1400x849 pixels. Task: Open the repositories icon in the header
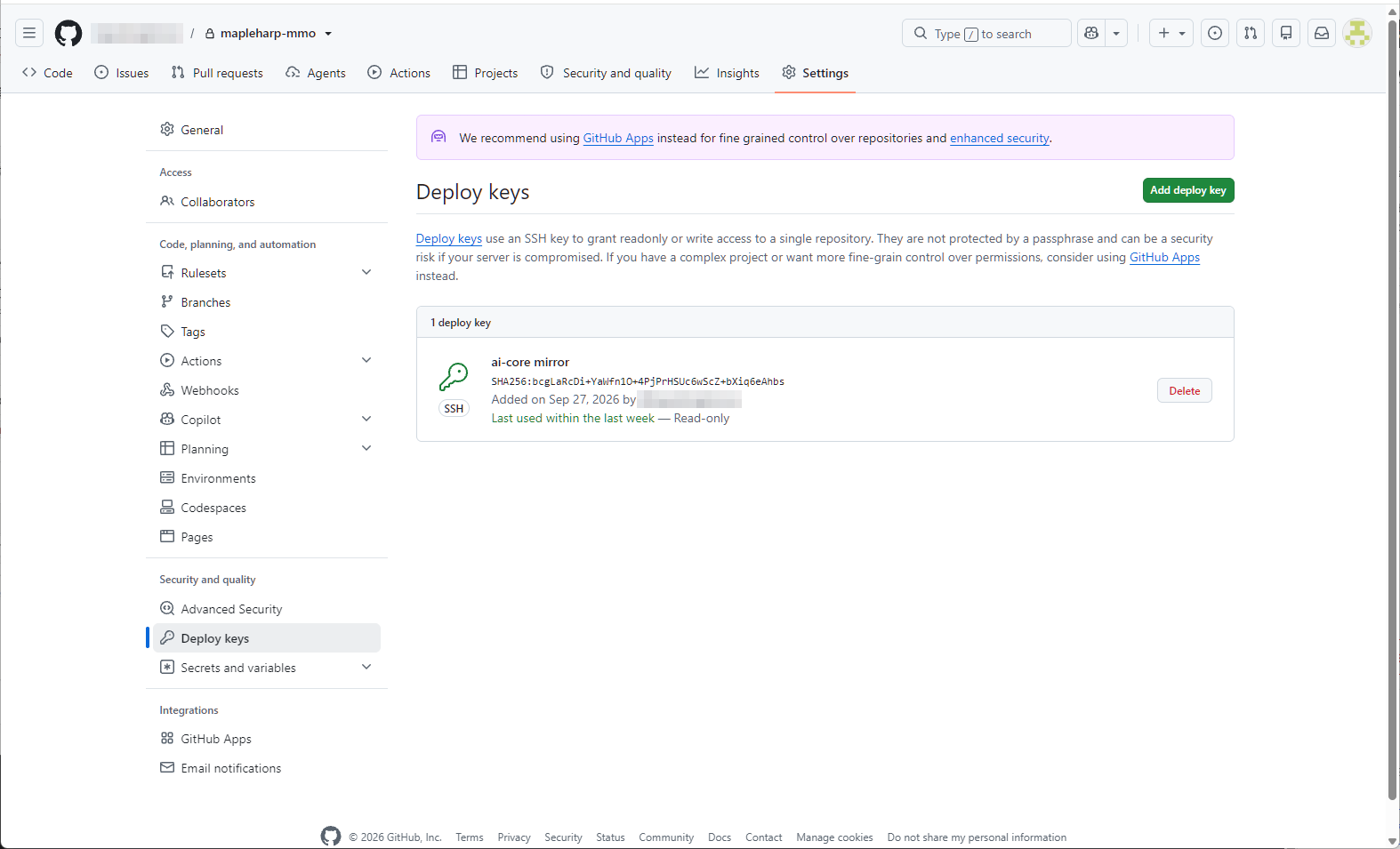(1286, 33)
